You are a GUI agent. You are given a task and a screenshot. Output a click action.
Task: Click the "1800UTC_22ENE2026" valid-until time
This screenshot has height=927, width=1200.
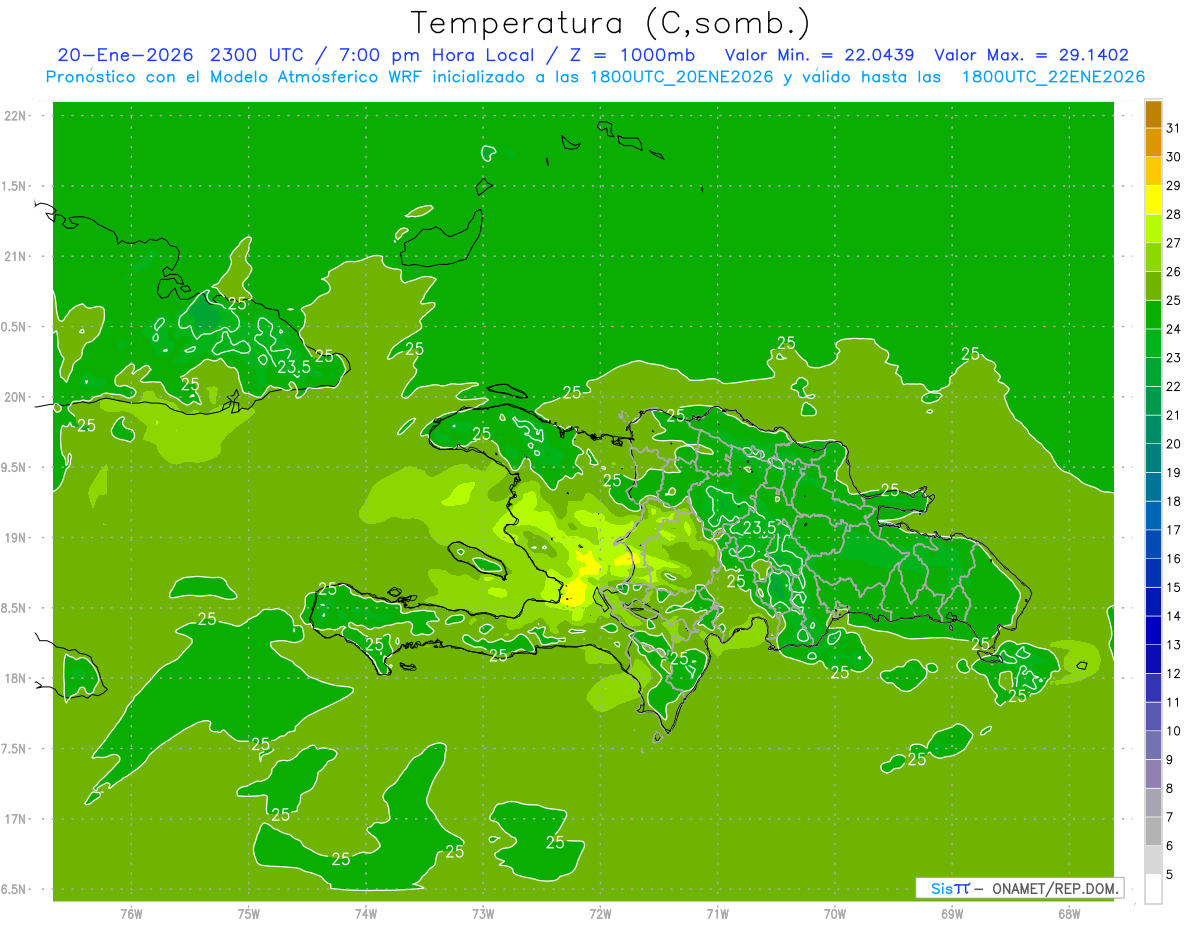pyautogui.click(x=1053, y=77)
